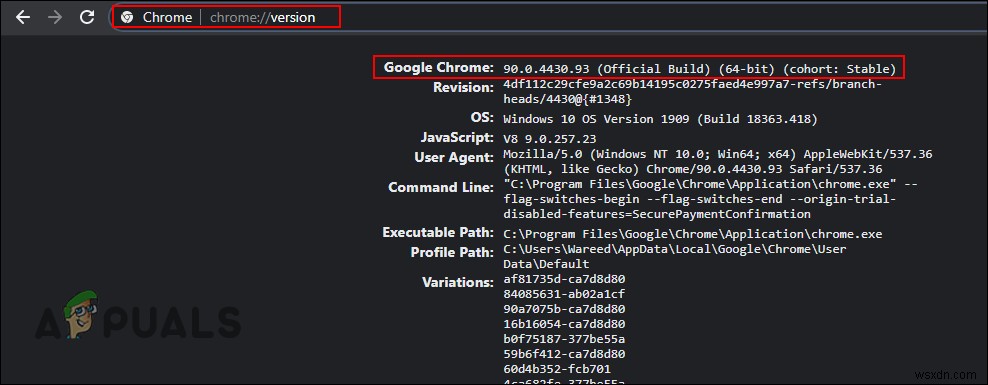Reload the chrome://version page
The image size is (988, 385).
tap(88, 17)
